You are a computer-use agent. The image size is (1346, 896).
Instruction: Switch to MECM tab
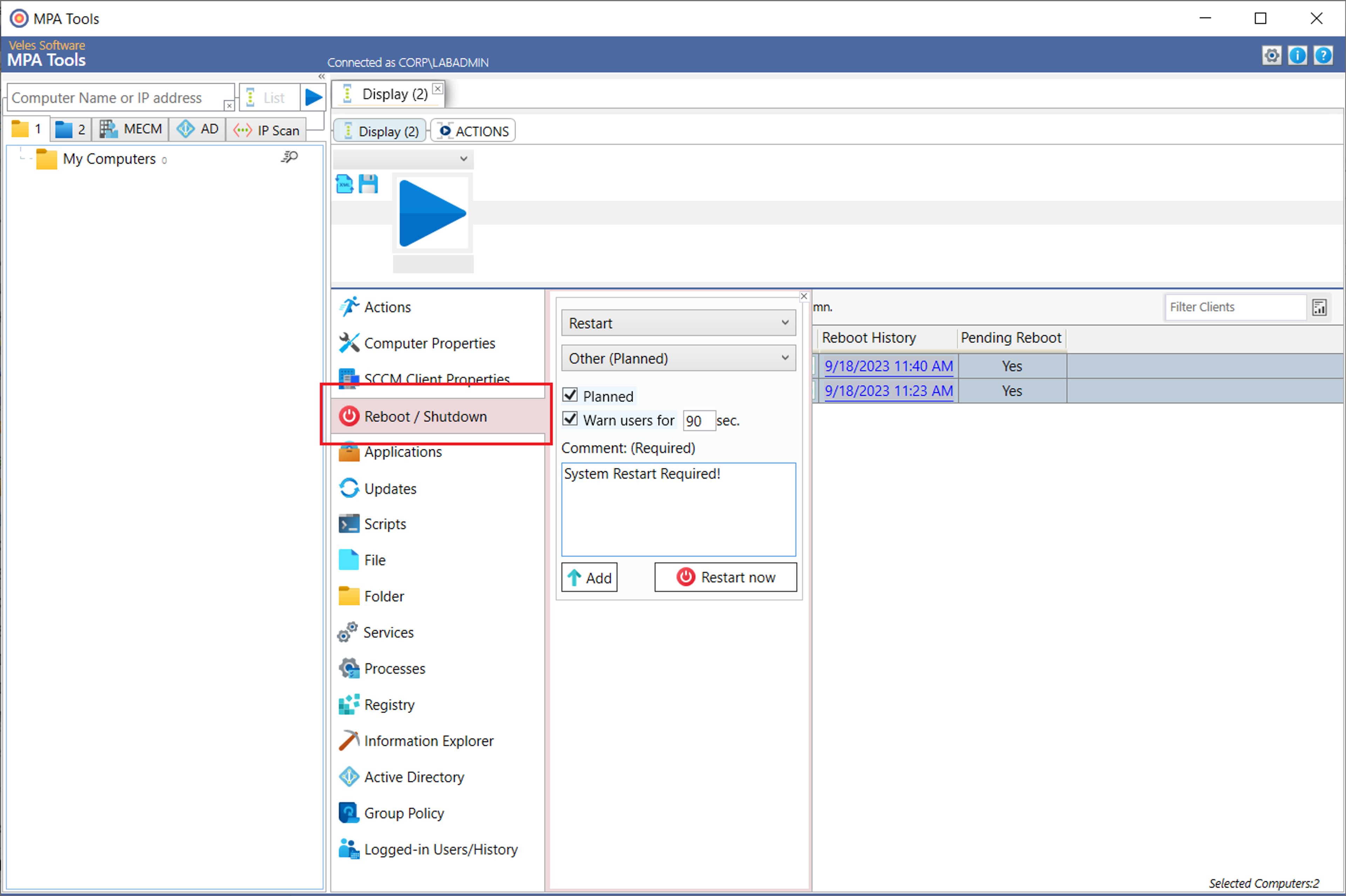(130, 129)
